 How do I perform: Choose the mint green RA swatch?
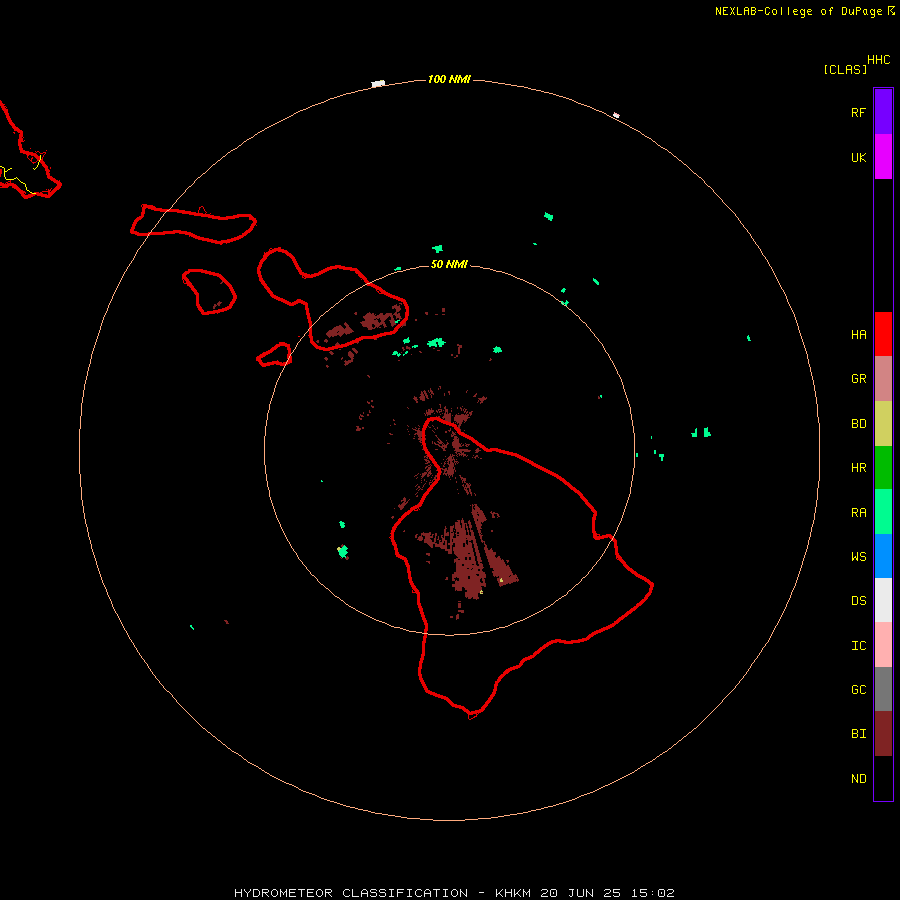coord(883,512)
